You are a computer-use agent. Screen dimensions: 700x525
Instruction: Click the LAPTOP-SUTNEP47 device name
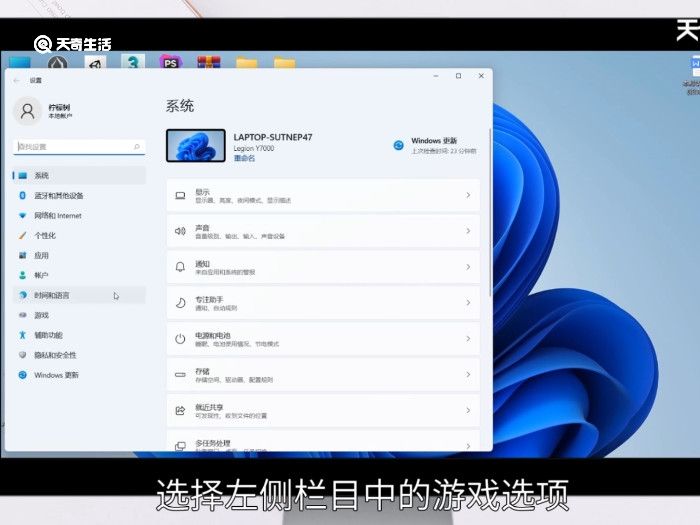(273, 137)
